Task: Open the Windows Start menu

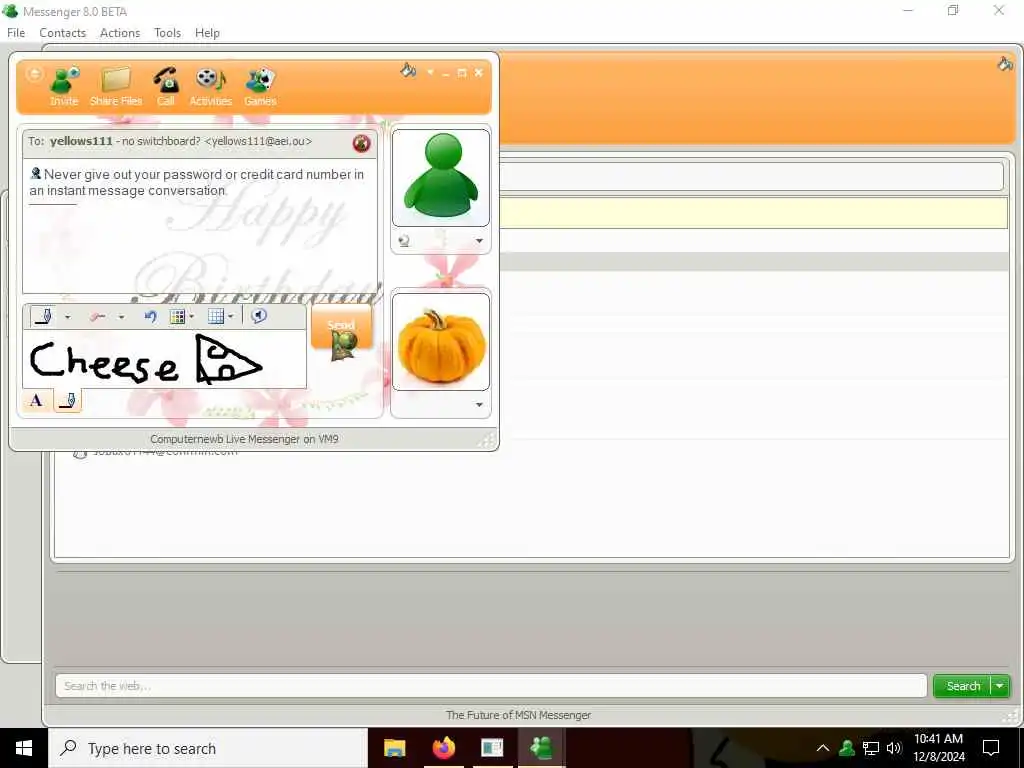Action: pyautogui.click(x=24, y=748)
